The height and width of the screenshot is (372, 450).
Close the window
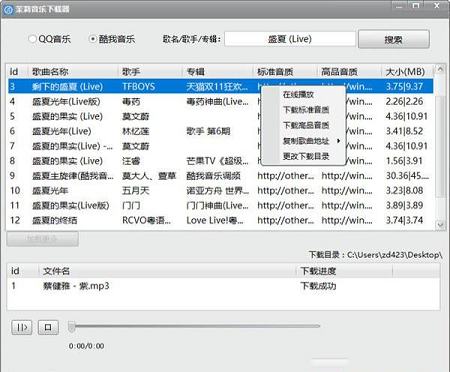point(437,6)
